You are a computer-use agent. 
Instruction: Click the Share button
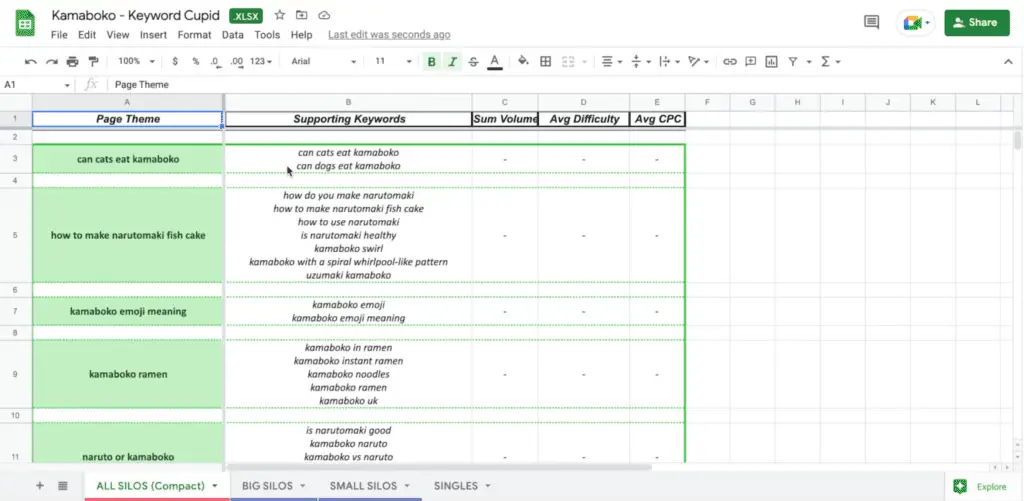pyautogui.click(x=977, y=22)
